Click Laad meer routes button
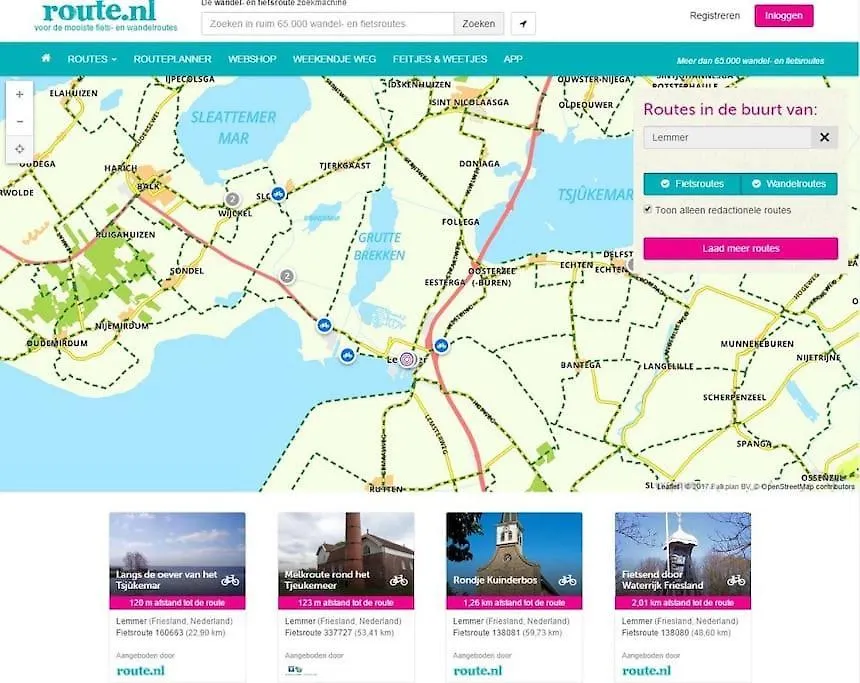860x683 pixels. pos(740,249)
